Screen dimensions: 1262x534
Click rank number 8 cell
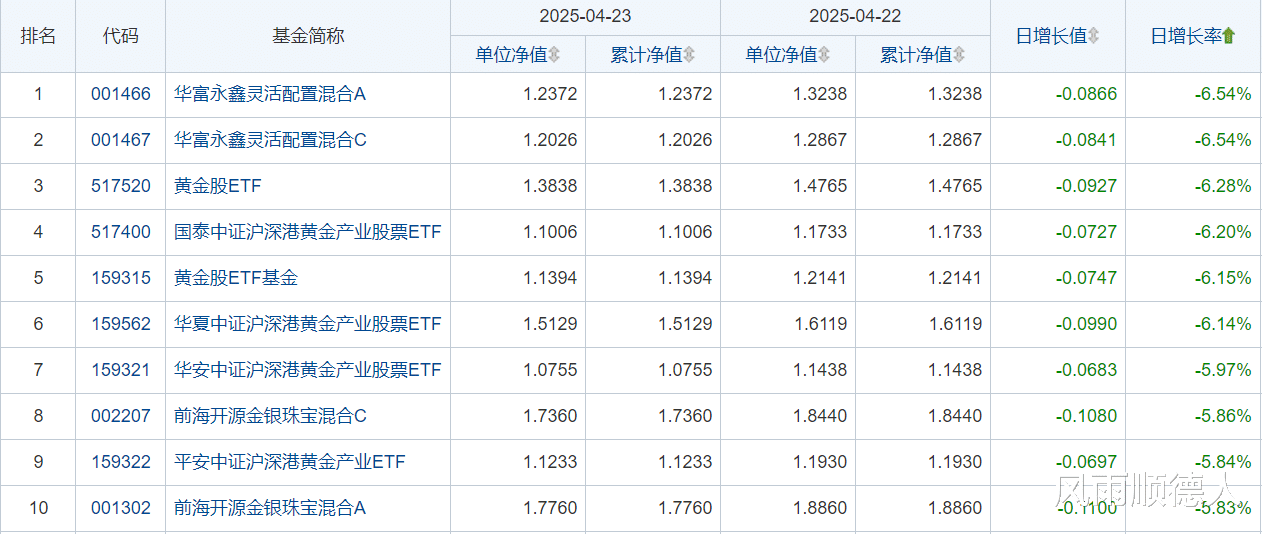(38, 416)
